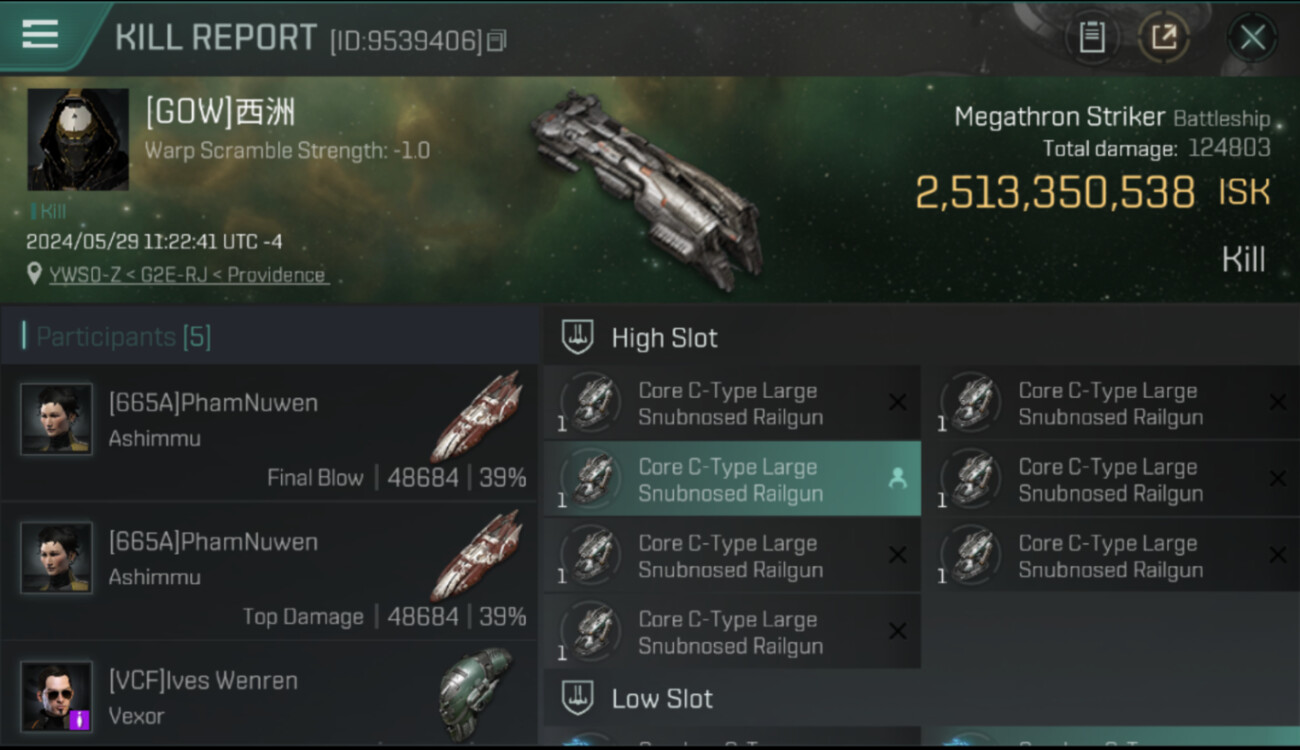Click X on first left railgun
Viewport: 1300px width, 750px height.
coord(897,403)
